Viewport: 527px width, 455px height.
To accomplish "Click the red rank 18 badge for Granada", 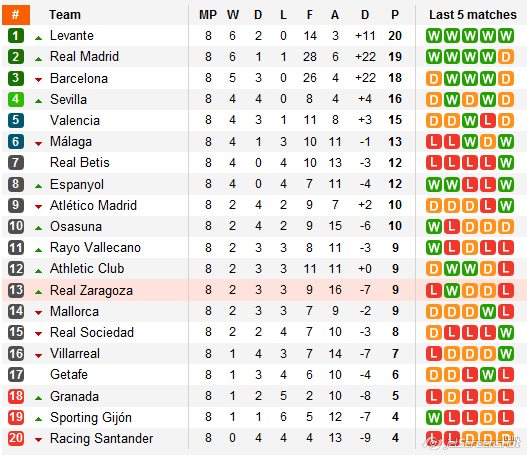I will coord(15,396).
